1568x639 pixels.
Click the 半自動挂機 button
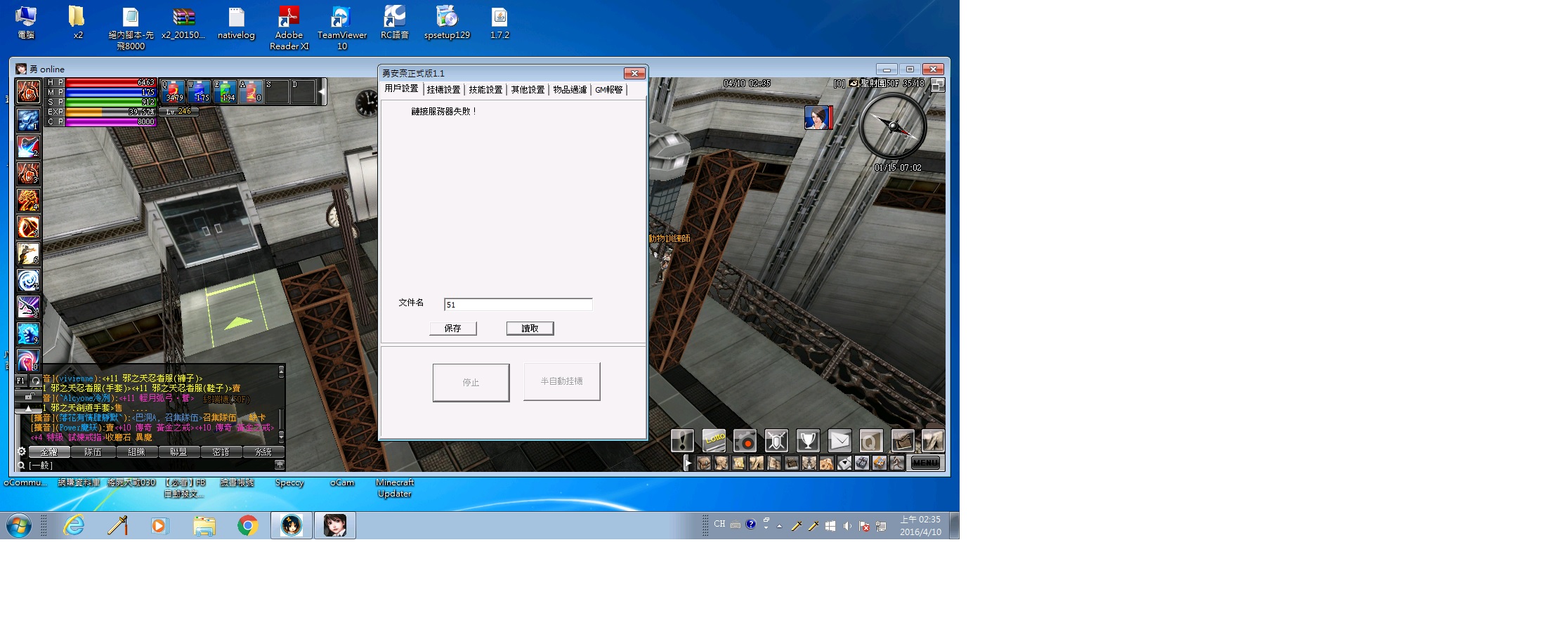tap(562, 381)
